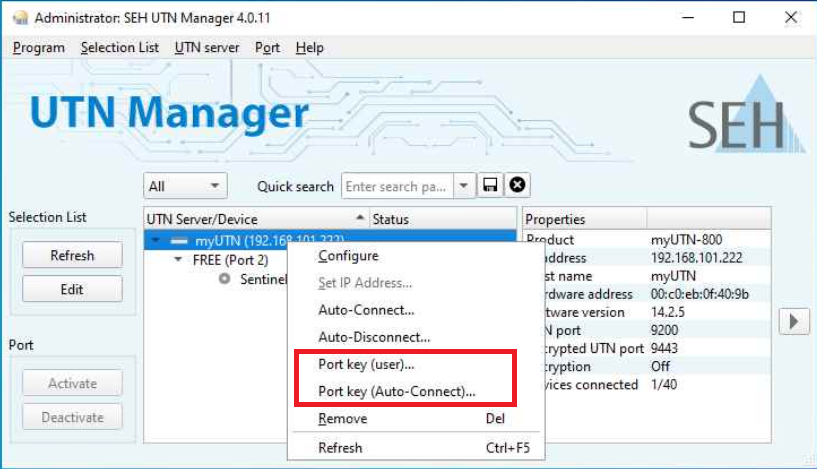The image size is (817, 469).
Task: Maximize the UTN Manager window
Action: tap(739, 18)
